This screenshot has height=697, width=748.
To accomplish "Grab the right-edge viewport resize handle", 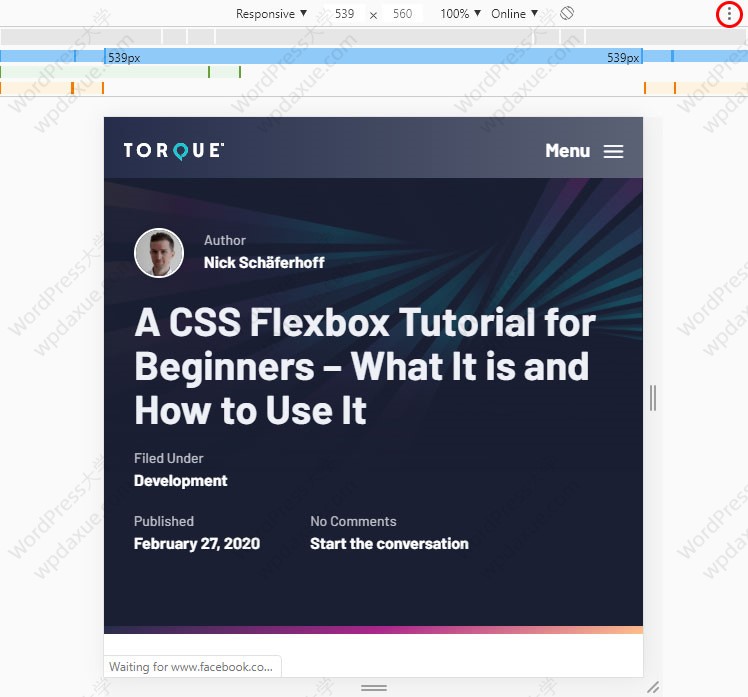I will [653, 398].
